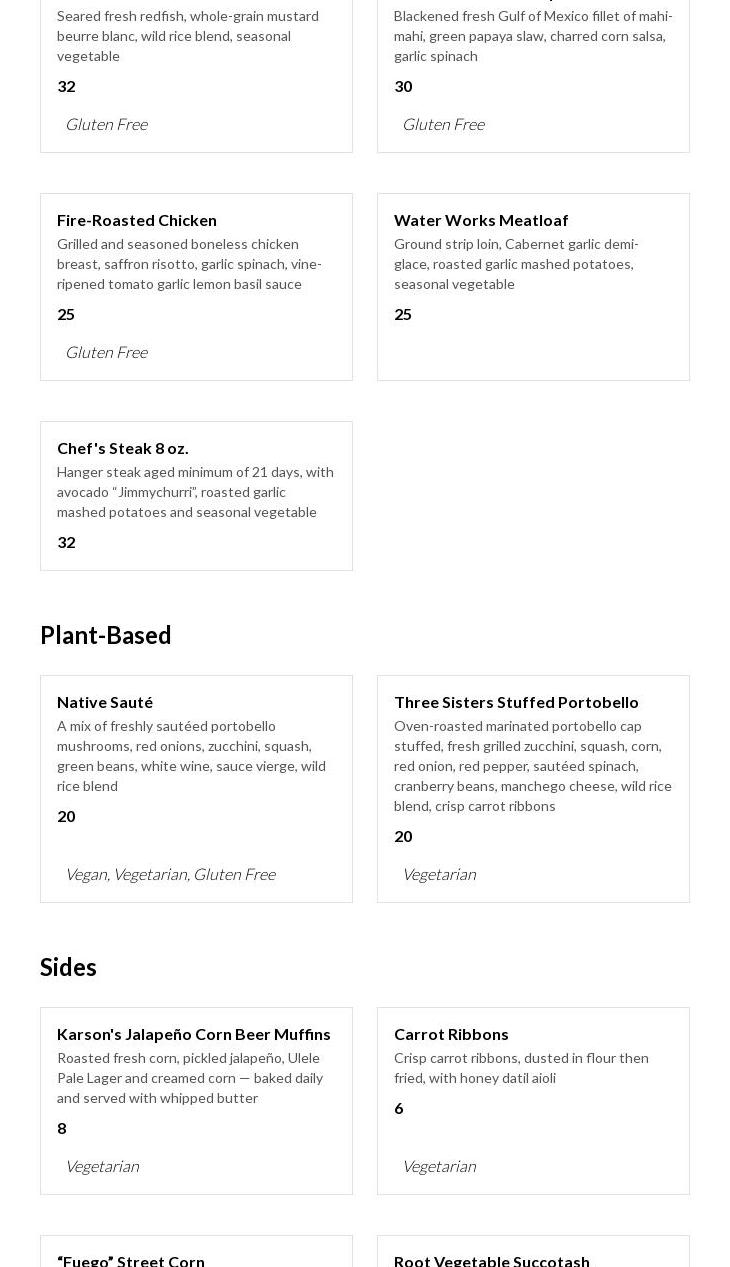The width and height of the screenshot is (730, 1267).
Task: Click the Fire-Roasted Chicken item title
Action: (137, 220)
